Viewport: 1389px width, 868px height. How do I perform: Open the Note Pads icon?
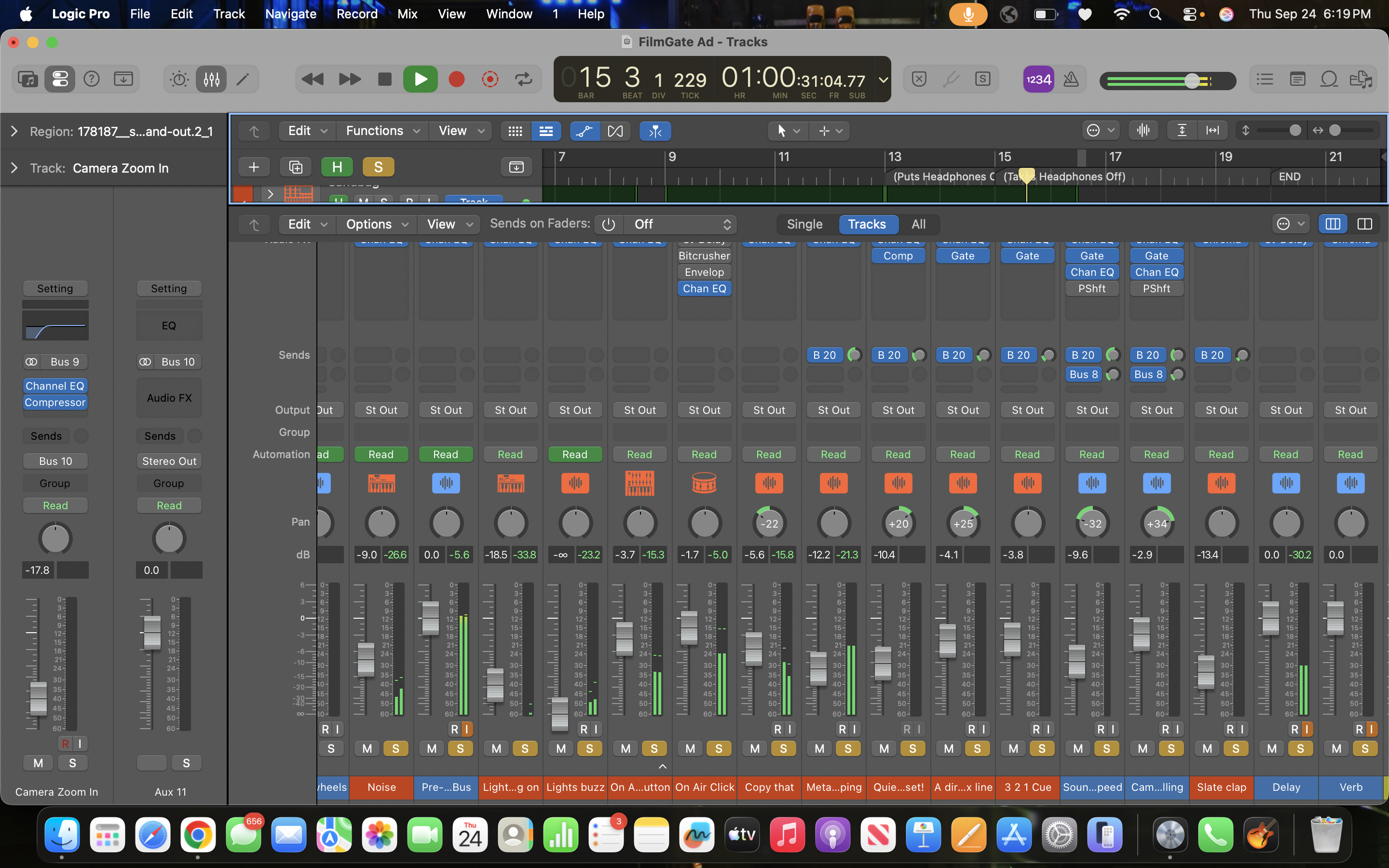(x=1297, y=79)
